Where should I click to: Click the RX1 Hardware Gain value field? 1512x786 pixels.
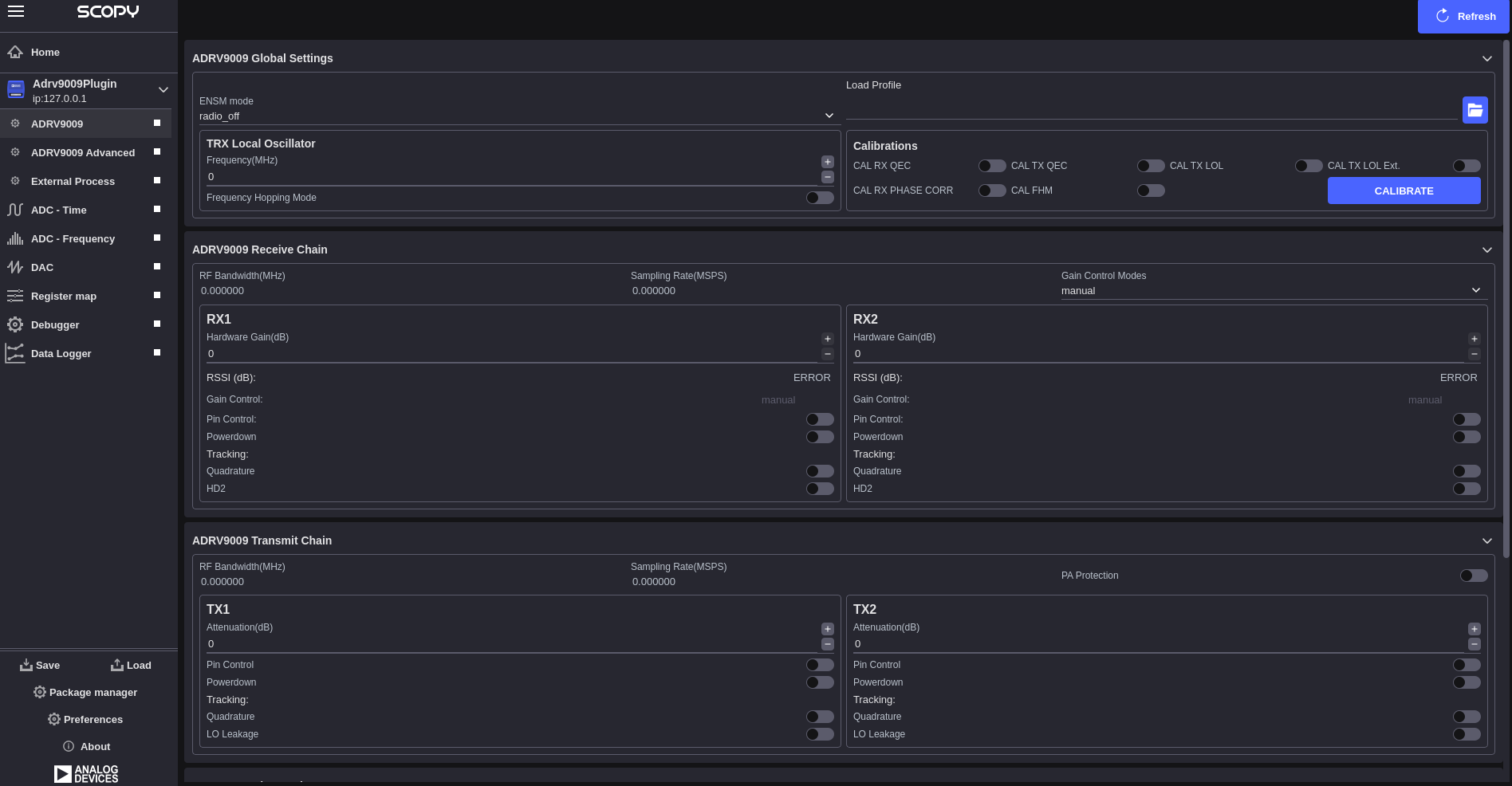512,354
